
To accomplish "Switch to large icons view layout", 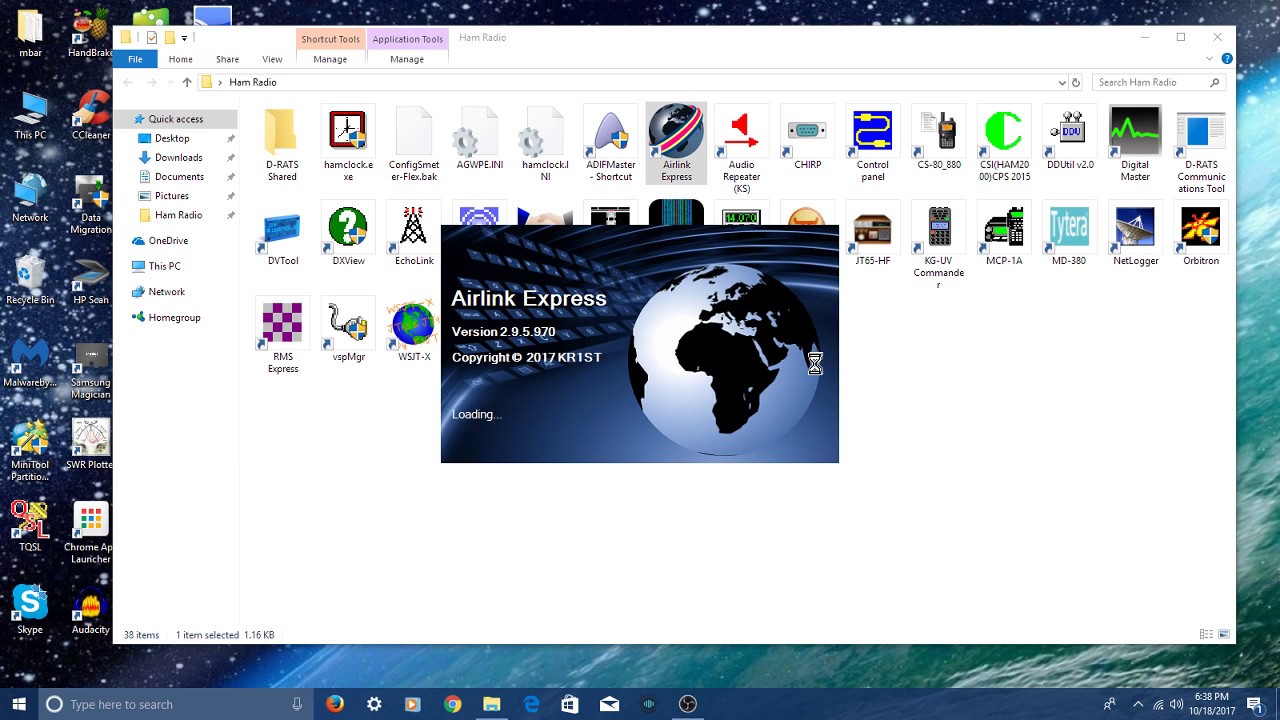I will coord(1224,635).
